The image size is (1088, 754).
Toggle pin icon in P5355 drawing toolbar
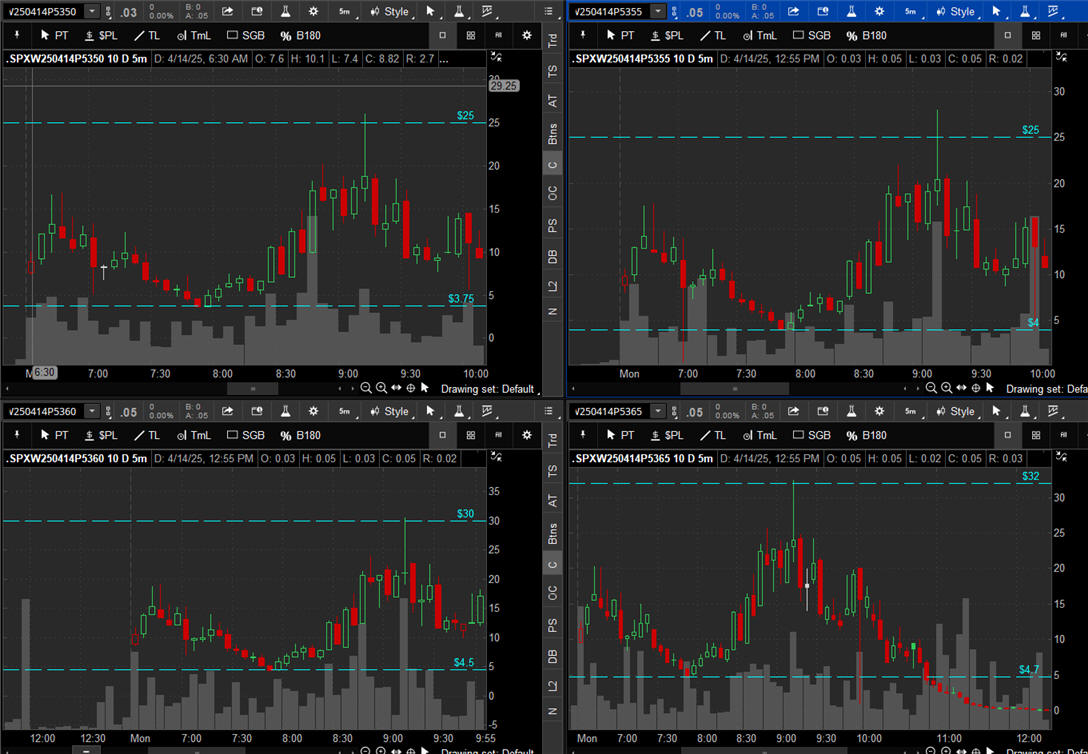point(583,35)
